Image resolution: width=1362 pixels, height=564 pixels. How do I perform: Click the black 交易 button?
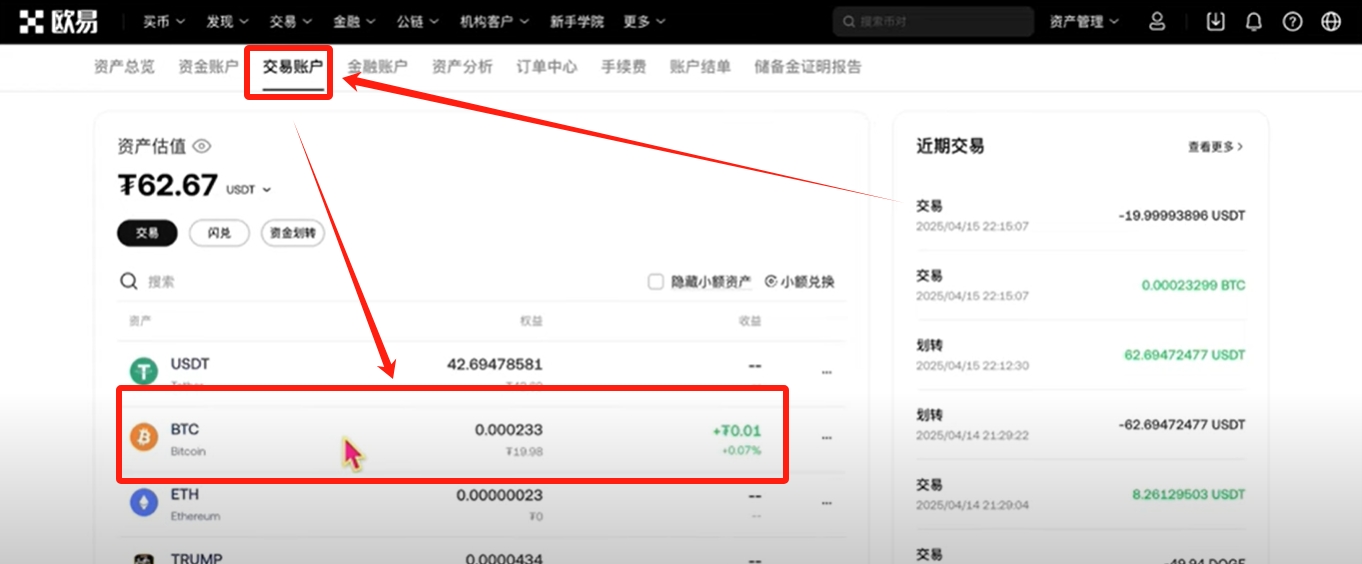coord(147,233)
